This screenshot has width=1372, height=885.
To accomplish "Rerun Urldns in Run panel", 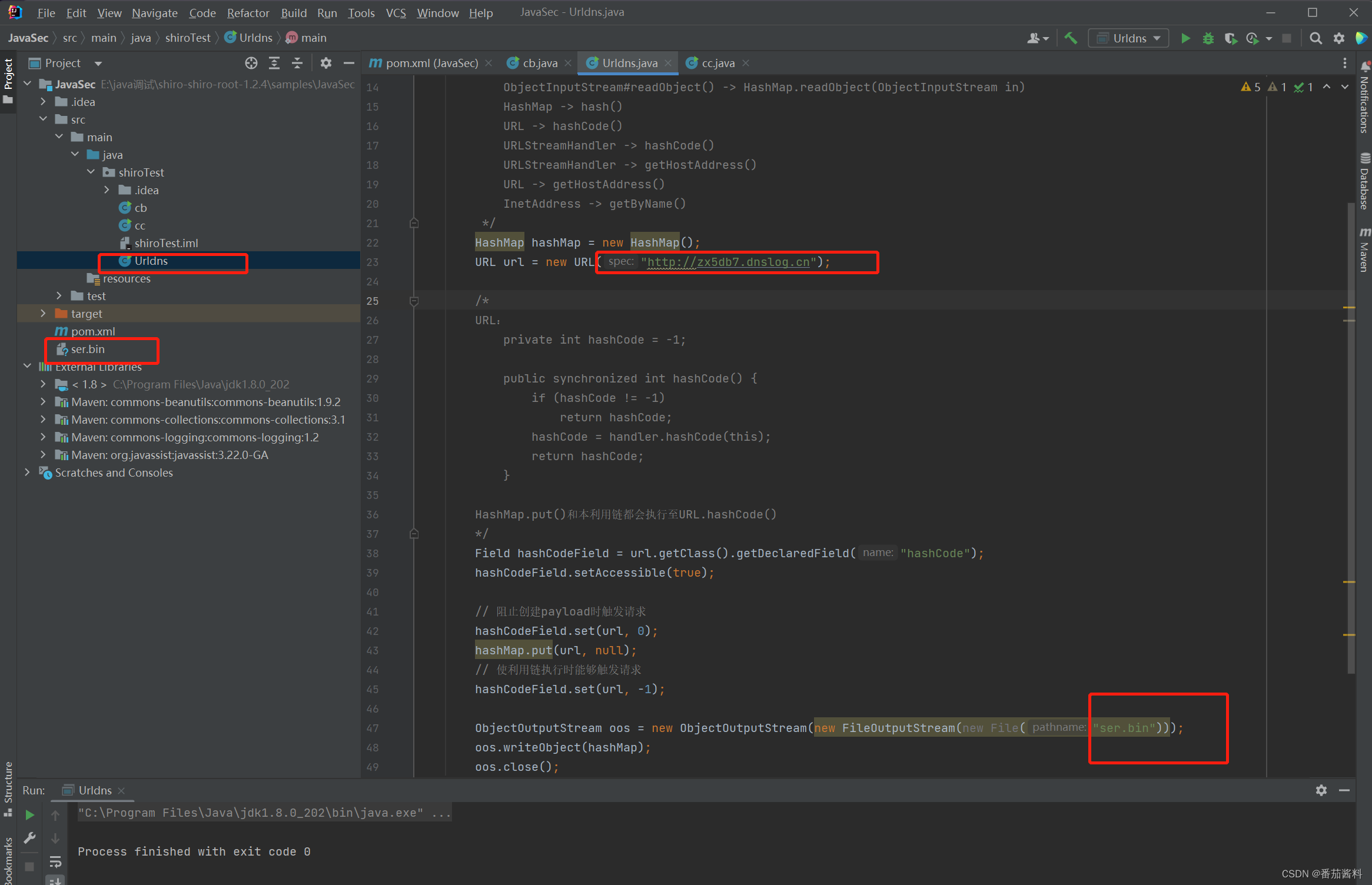I will coord(29,815).
